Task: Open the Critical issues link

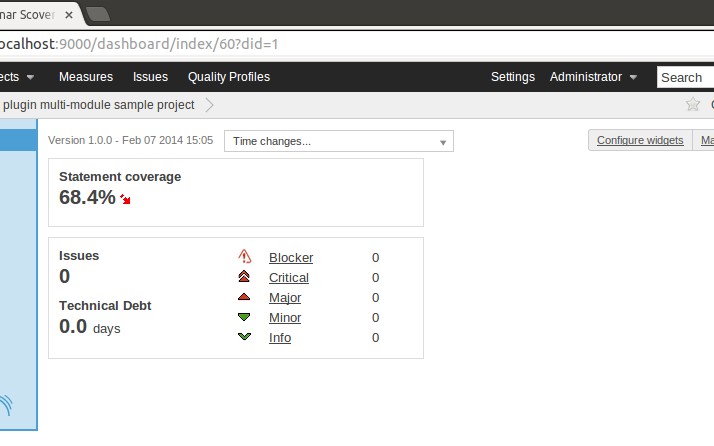Action: [288, 277]
